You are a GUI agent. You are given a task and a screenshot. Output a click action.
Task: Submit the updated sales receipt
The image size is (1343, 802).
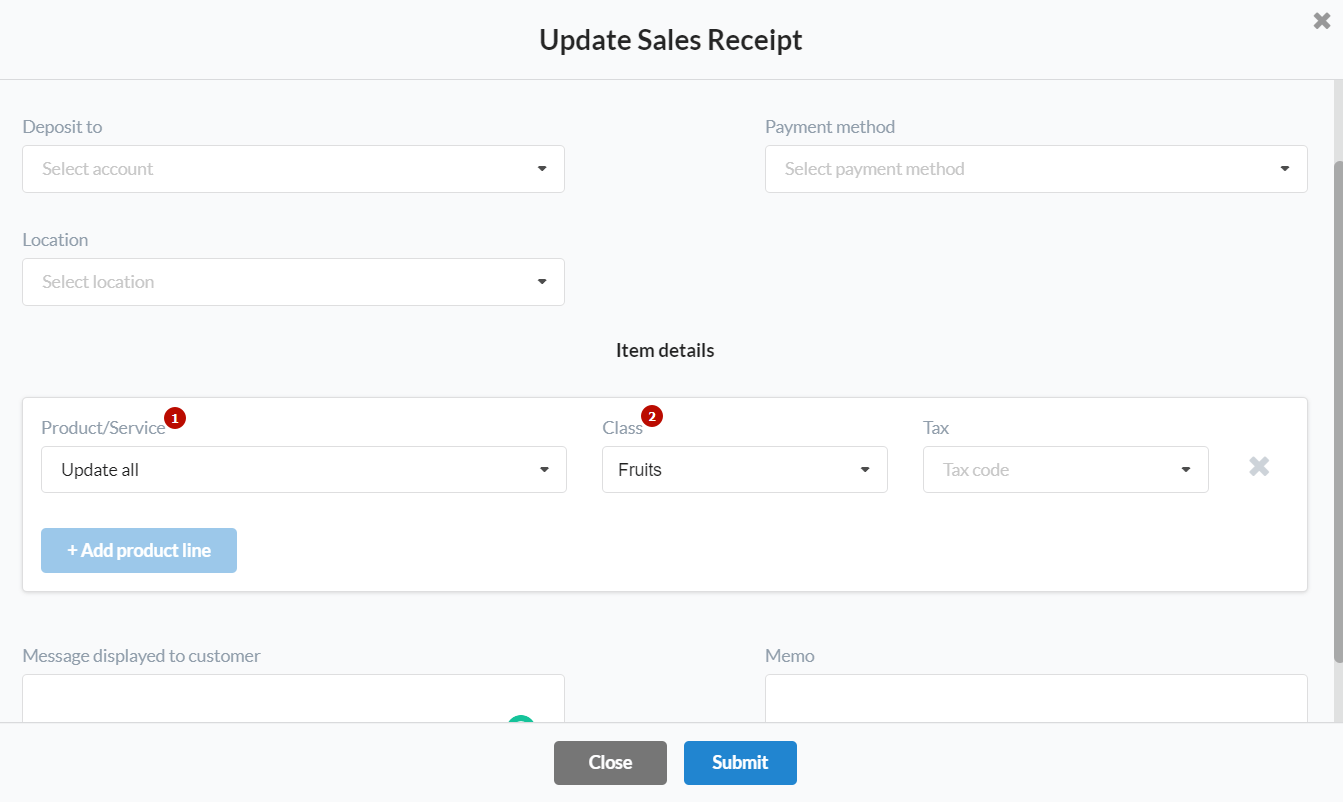coord(740,762)
